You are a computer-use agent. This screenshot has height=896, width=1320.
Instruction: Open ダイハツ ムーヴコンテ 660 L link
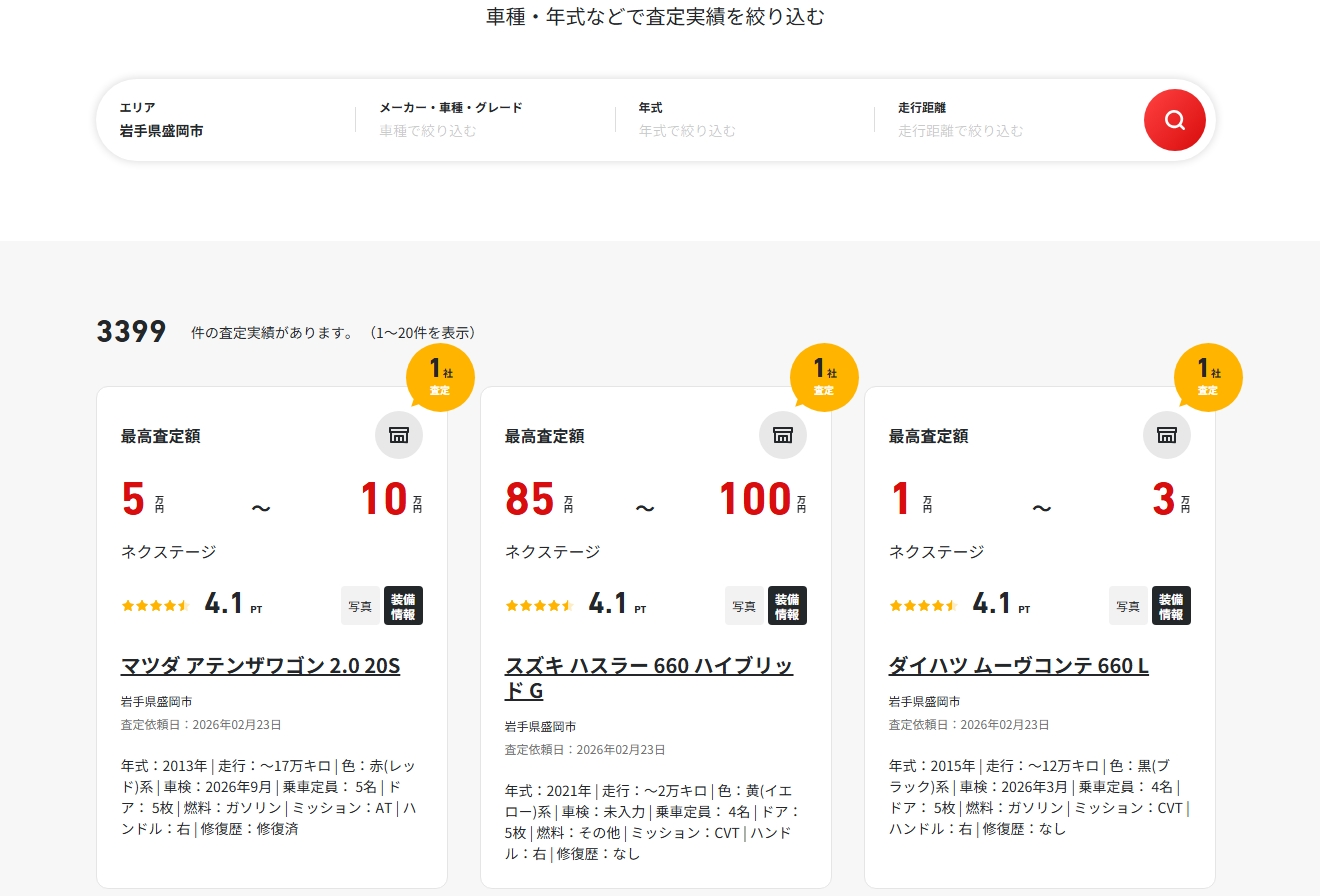[1018, 666]
